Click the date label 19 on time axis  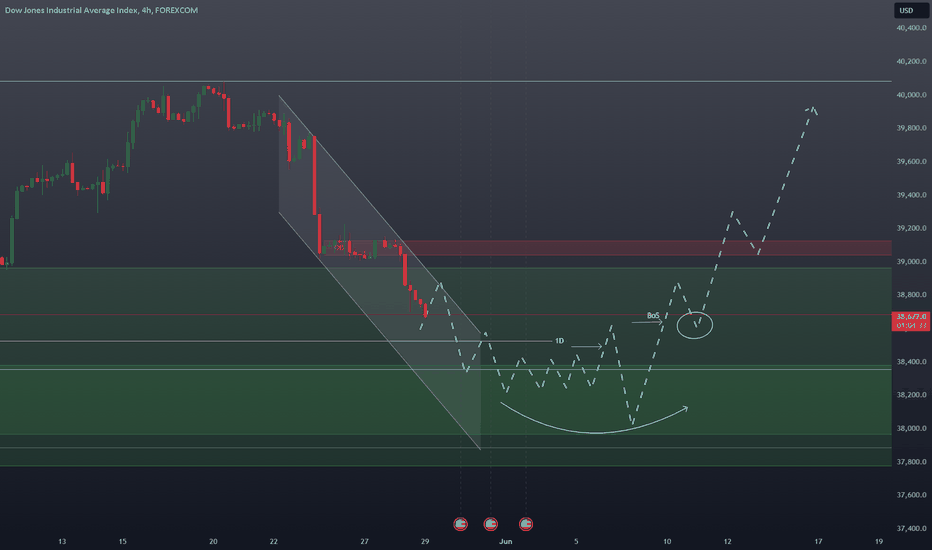pos(879,542)
